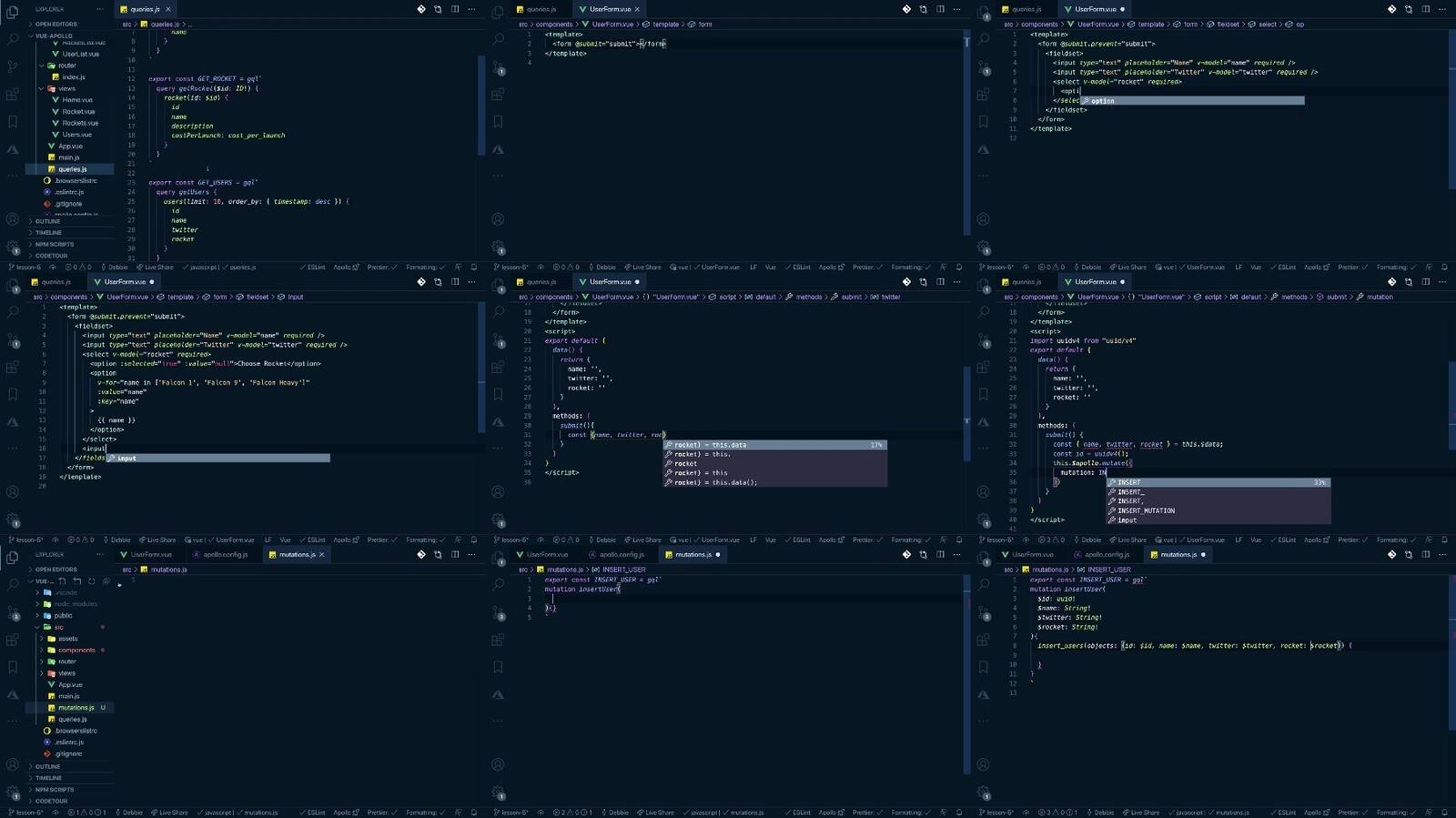Open Explorer view in top-left window activity bar

pyautogui.click(x=13, y=12)
